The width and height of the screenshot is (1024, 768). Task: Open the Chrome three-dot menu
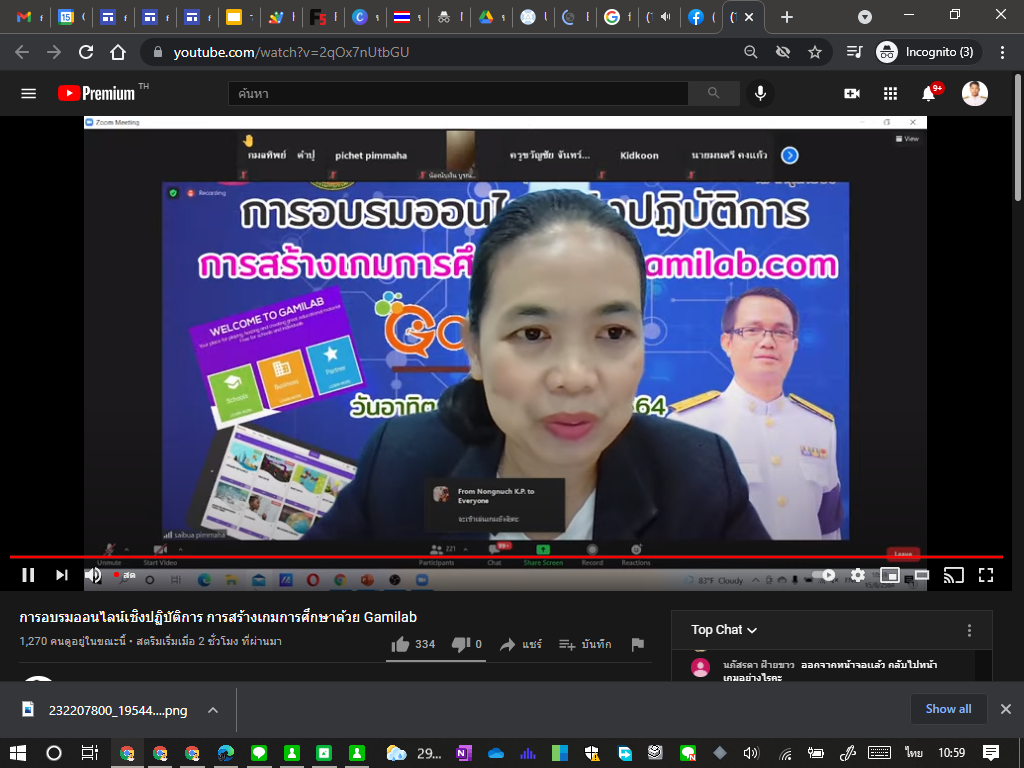click(1002, 52)
